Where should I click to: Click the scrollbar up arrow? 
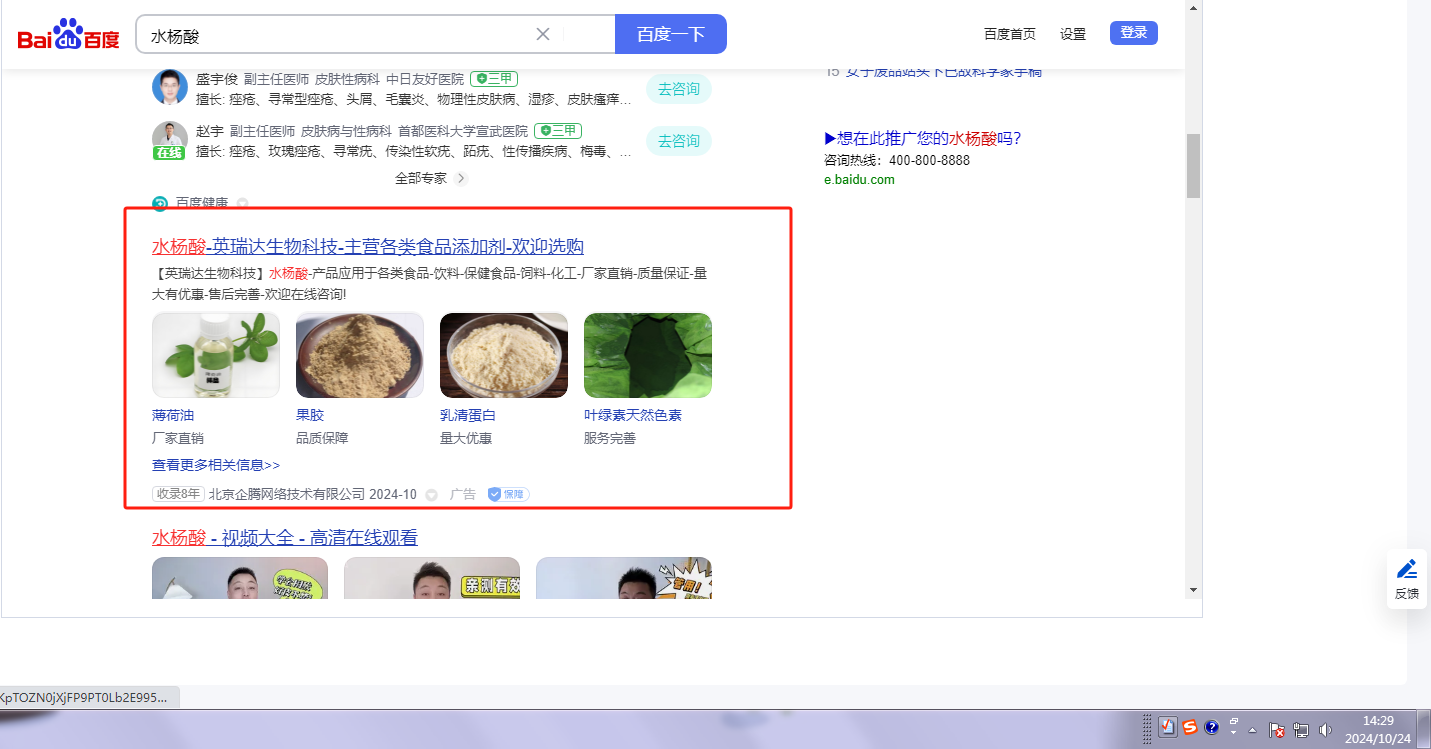pyautogui.click(x=1193, y=7)
